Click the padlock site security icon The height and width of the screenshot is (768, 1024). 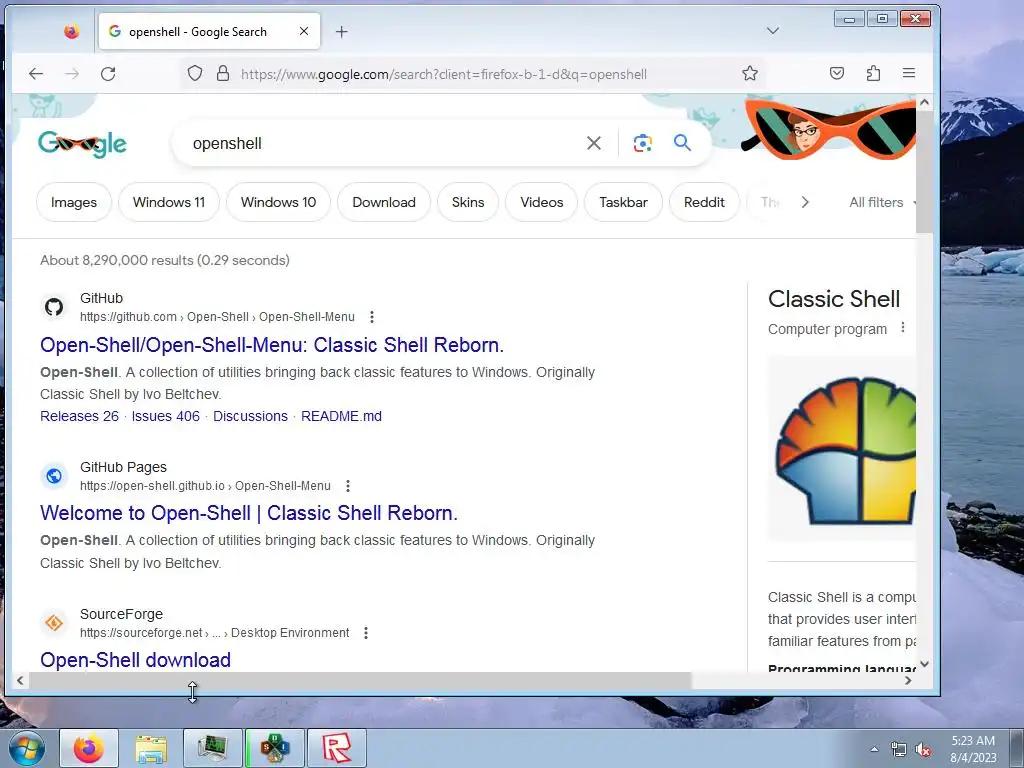coord(223,73)
